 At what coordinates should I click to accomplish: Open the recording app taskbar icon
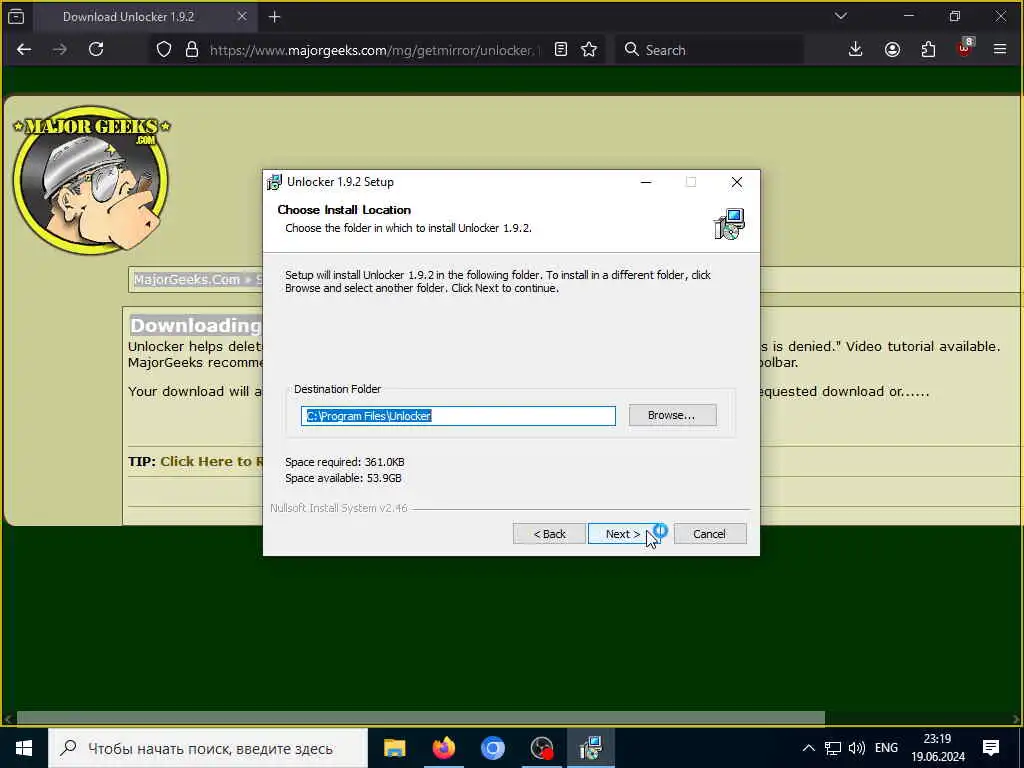pyautogui.click(x=541, y=748)
